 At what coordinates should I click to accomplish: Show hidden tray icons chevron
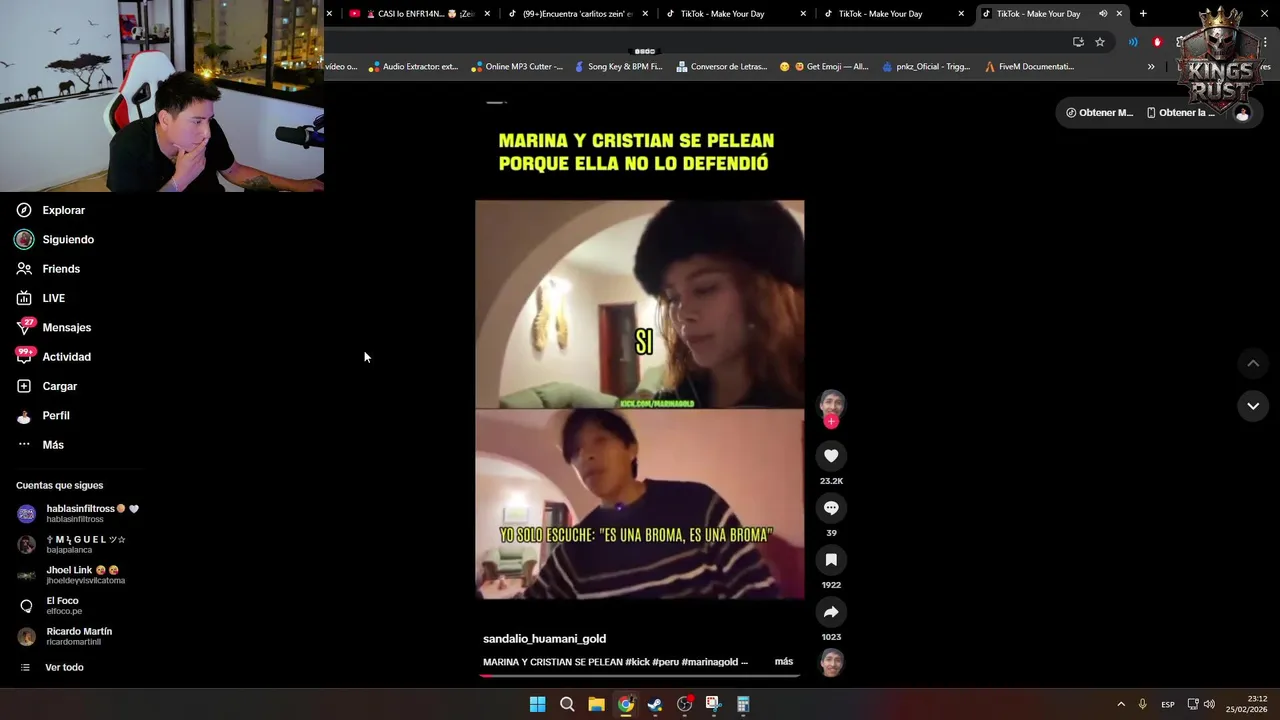pyautogui.click(x=1121, y=704)
